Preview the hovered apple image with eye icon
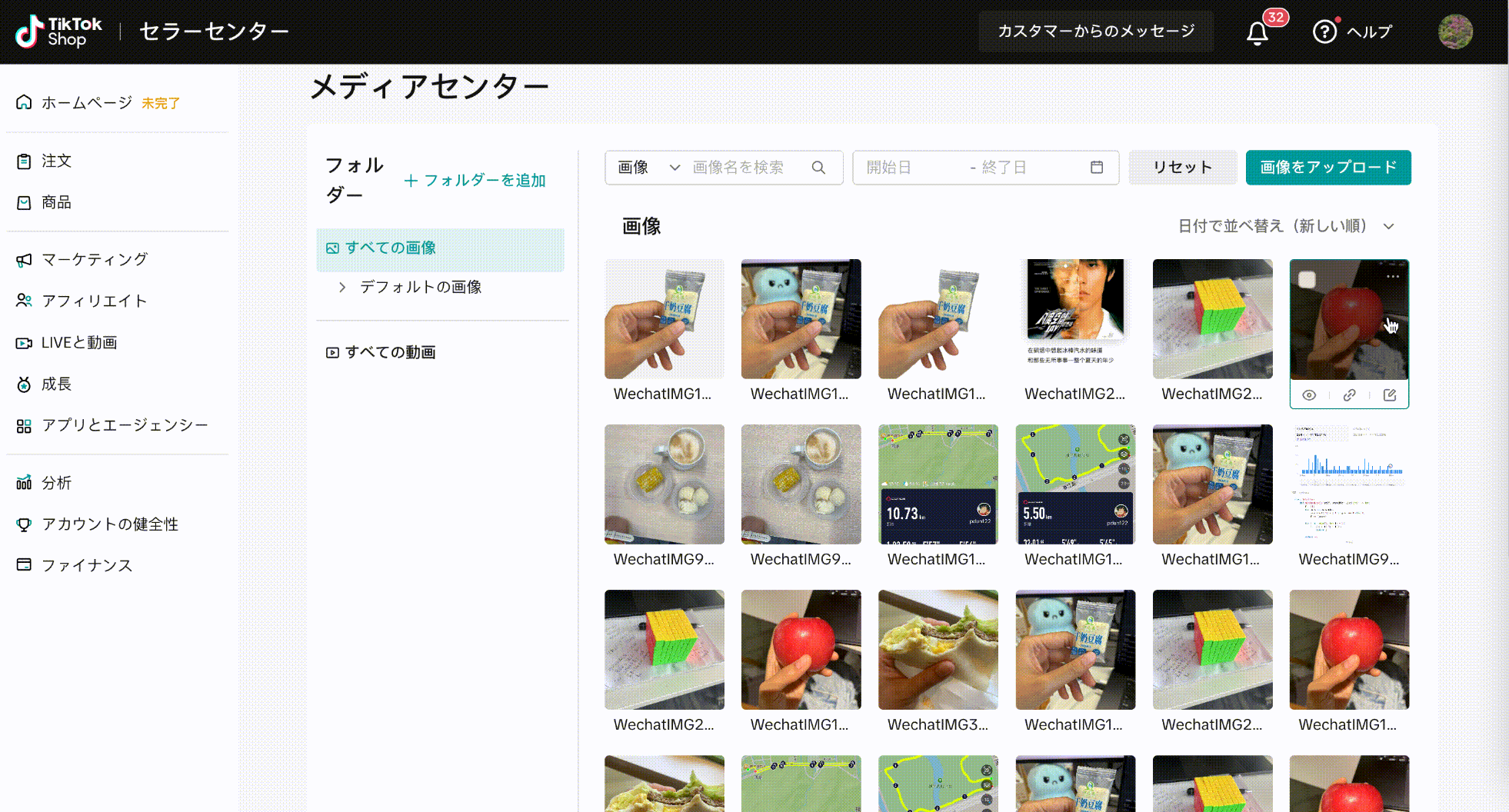 (x=1309, y=395)
